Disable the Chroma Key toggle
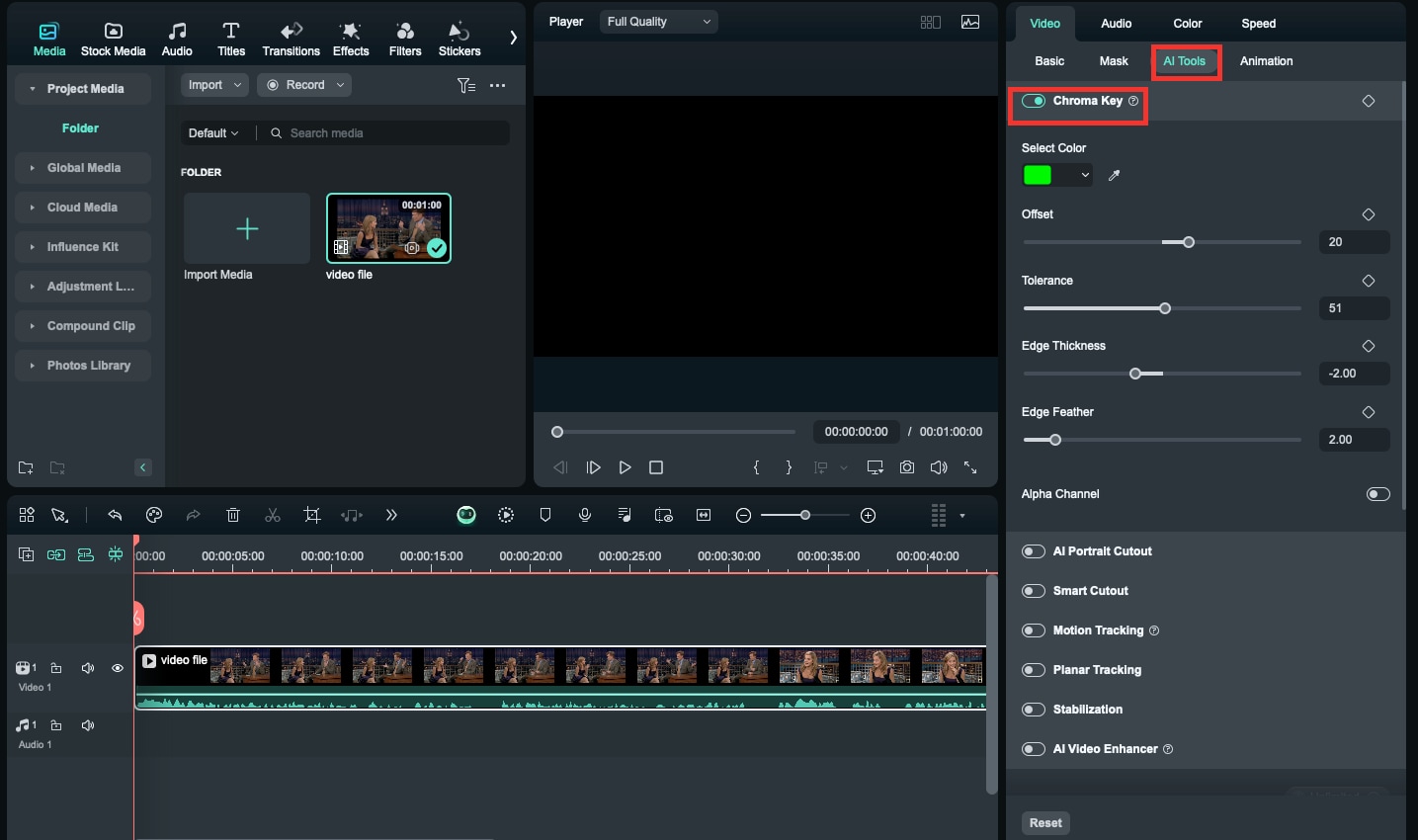This screenshot has width=1418, height=840. 1034,101
